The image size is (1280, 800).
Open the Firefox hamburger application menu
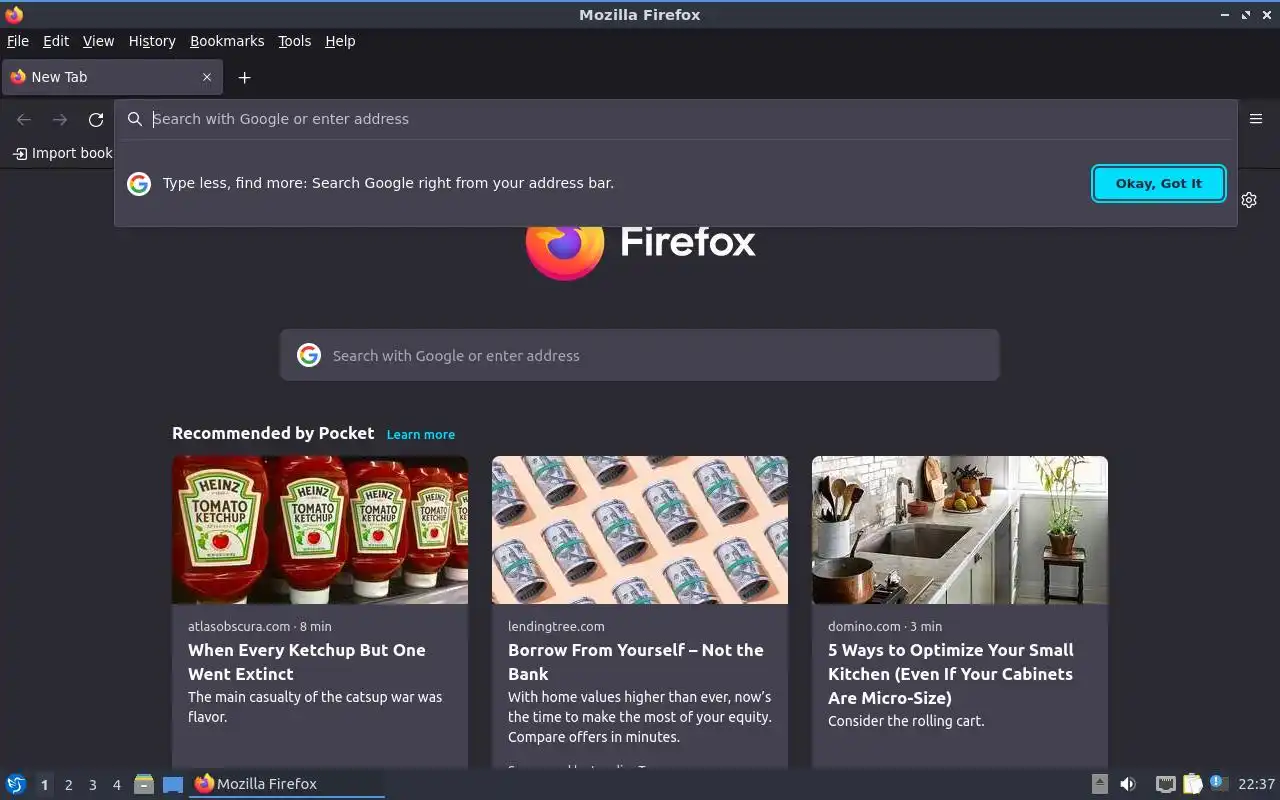click(1256, 119)
